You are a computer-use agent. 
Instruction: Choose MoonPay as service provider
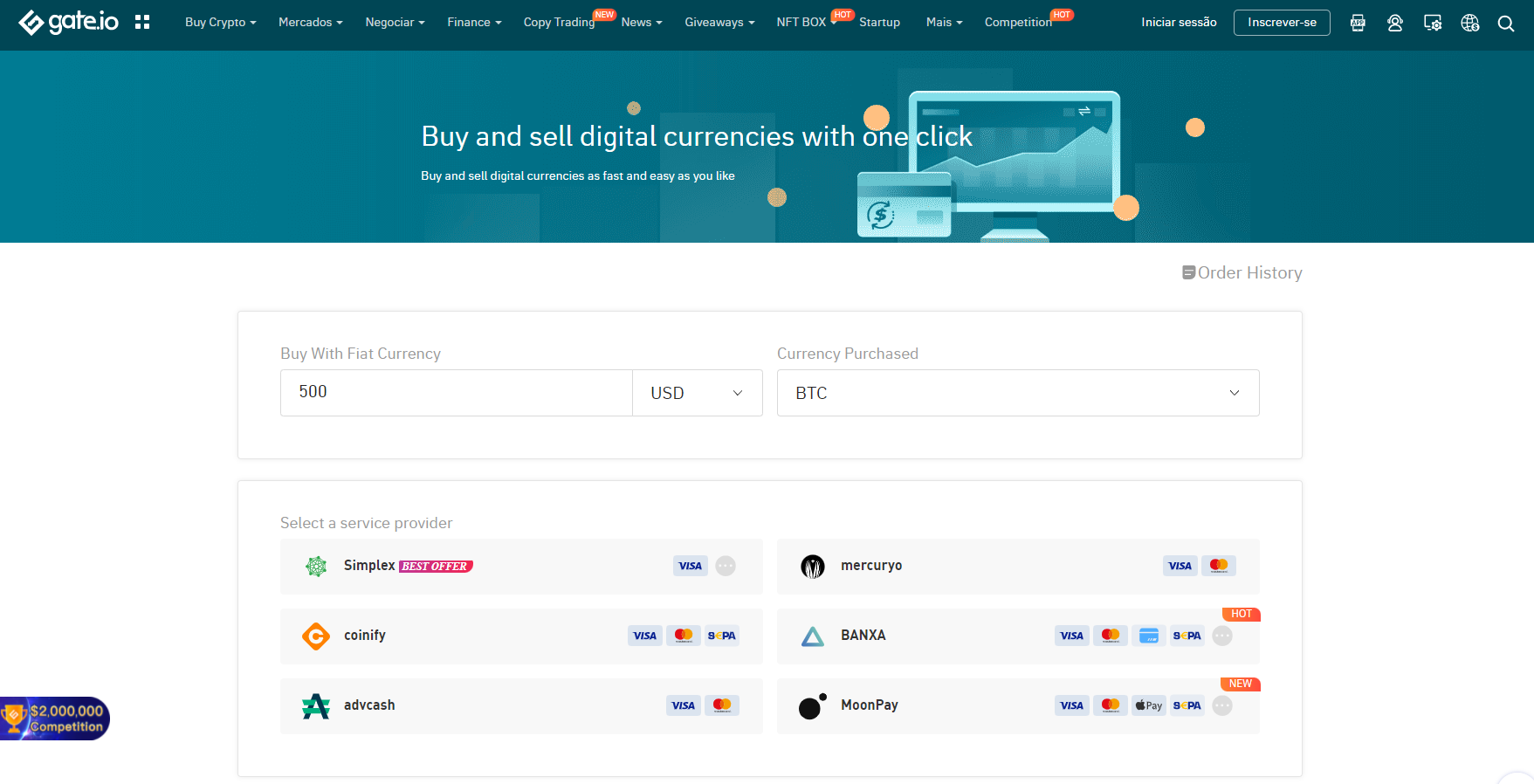coord(1018,706)
